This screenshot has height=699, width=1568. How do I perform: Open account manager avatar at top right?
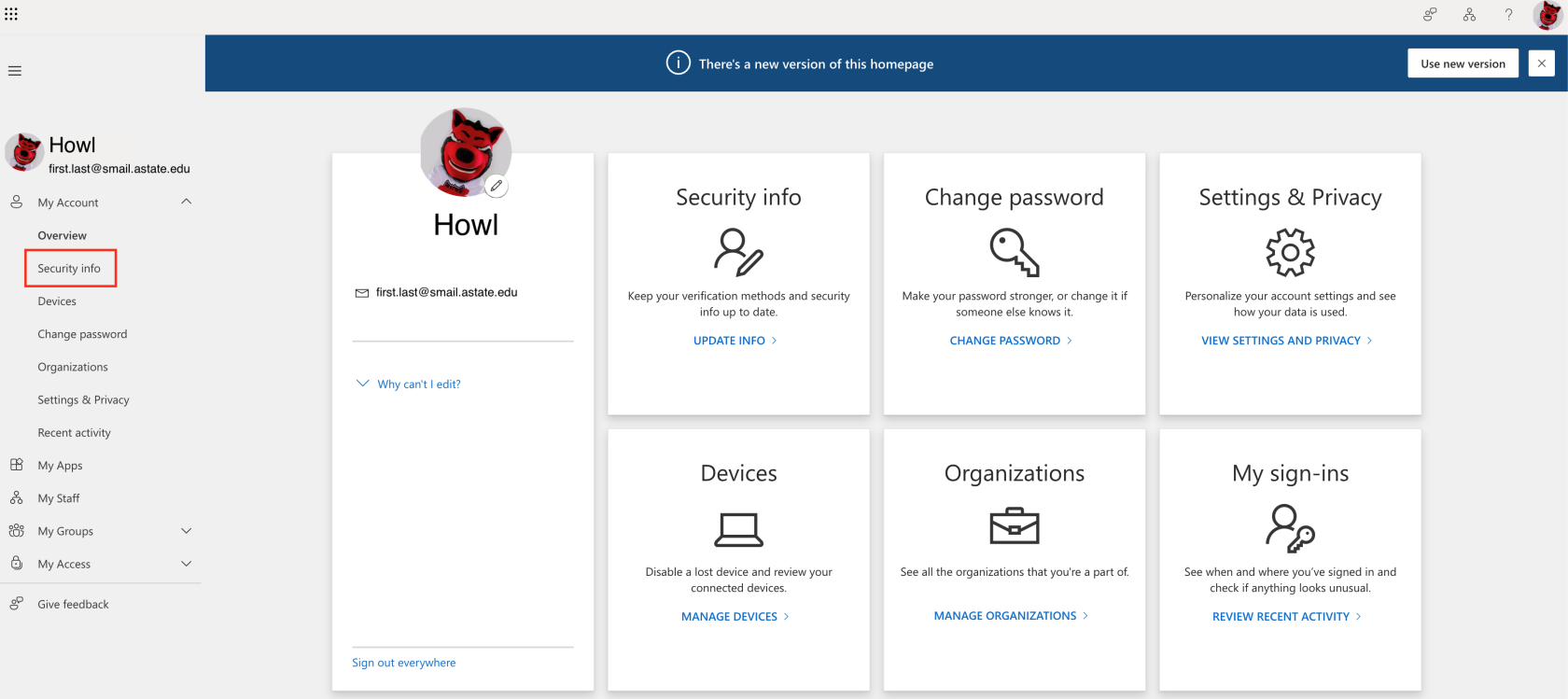tap(1547, 15)
